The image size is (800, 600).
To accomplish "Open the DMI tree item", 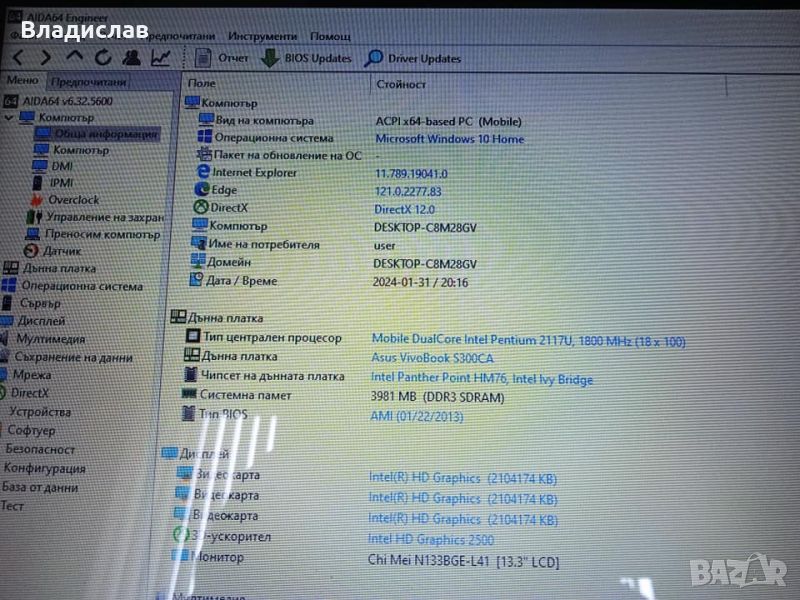I will click(x=53, y=166).
